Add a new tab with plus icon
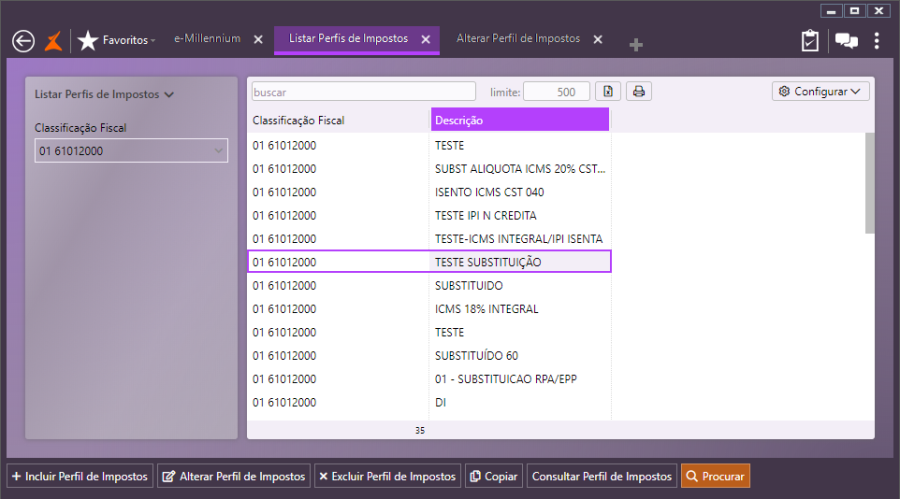 [x=635, y=44]
